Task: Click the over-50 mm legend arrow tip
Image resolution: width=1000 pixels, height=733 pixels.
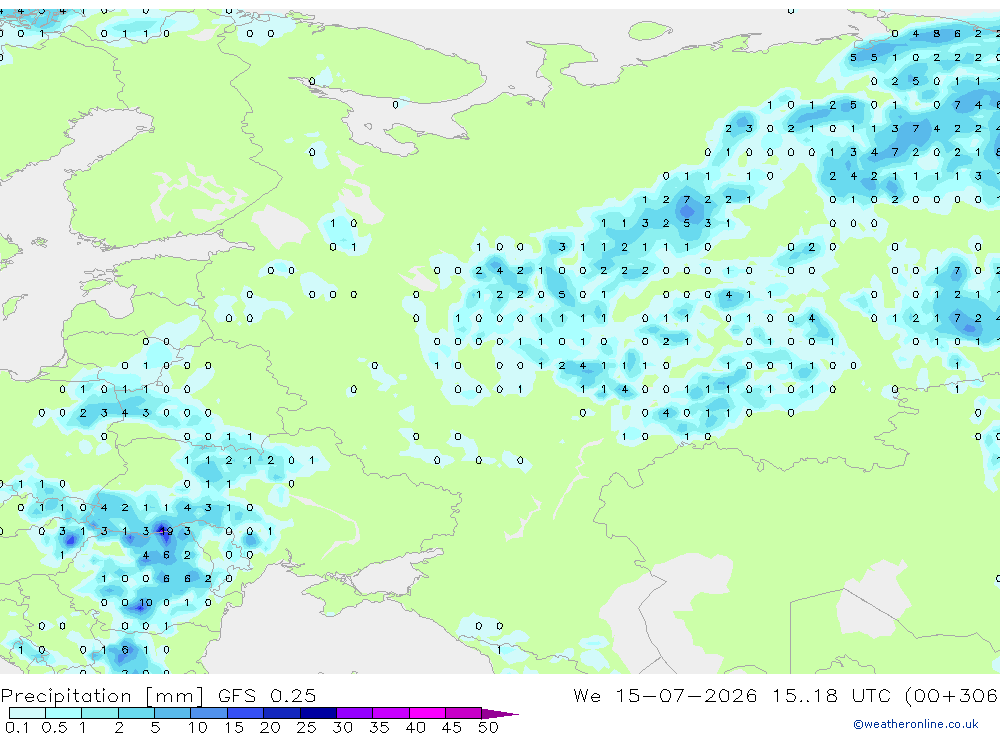Action: pyautogui.click(x=501, y=713)
